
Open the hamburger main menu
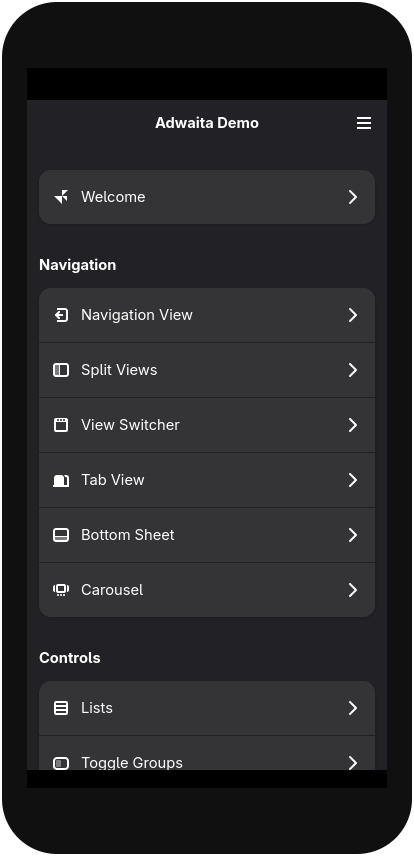click(x=364, y=123)
